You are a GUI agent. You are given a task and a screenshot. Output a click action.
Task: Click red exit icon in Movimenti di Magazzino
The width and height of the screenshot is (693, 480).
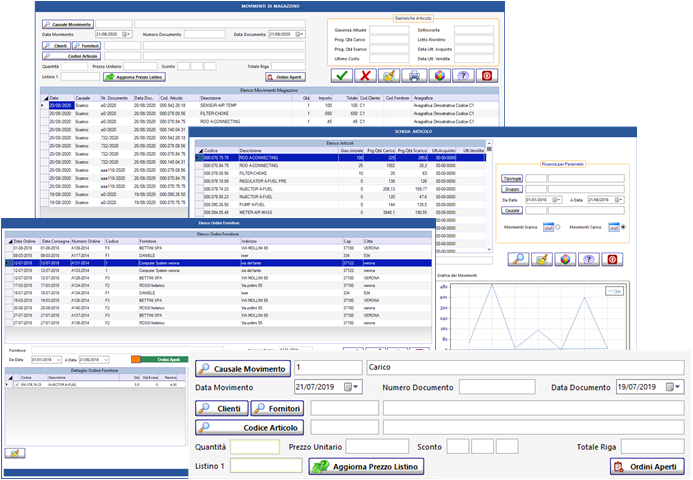(487, 76)
